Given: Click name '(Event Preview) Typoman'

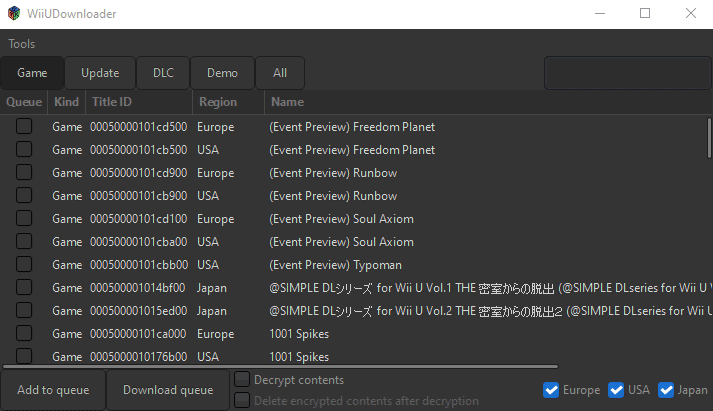Looking at the screenshot, I should pyautogui.click(x=336, y=265).
